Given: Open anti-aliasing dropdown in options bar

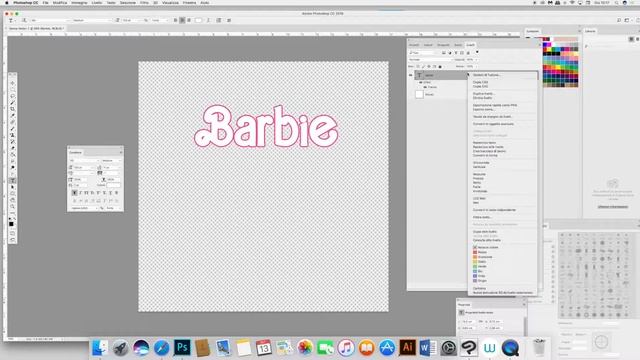Looking at the screenshot, I should tap(159, 20).
